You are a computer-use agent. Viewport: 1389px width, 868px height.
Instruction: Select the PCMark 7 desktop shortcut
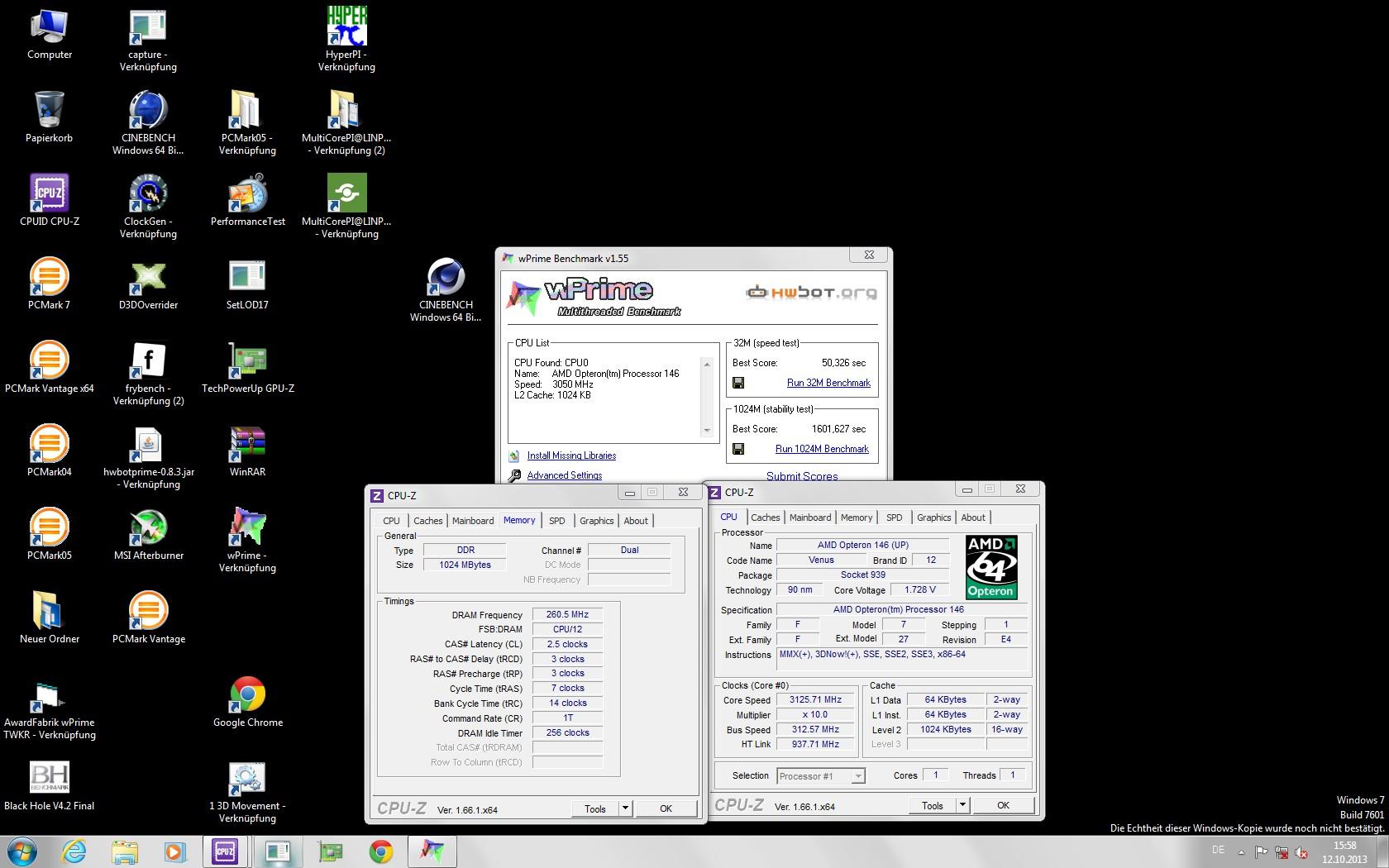tap(50, 284)
